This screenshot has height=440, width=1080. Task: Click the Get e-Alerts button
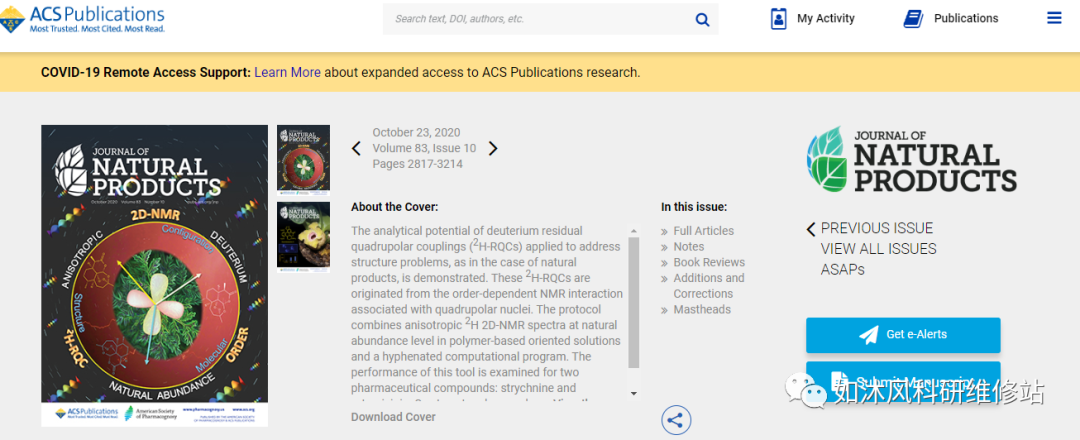pos(903,335)
